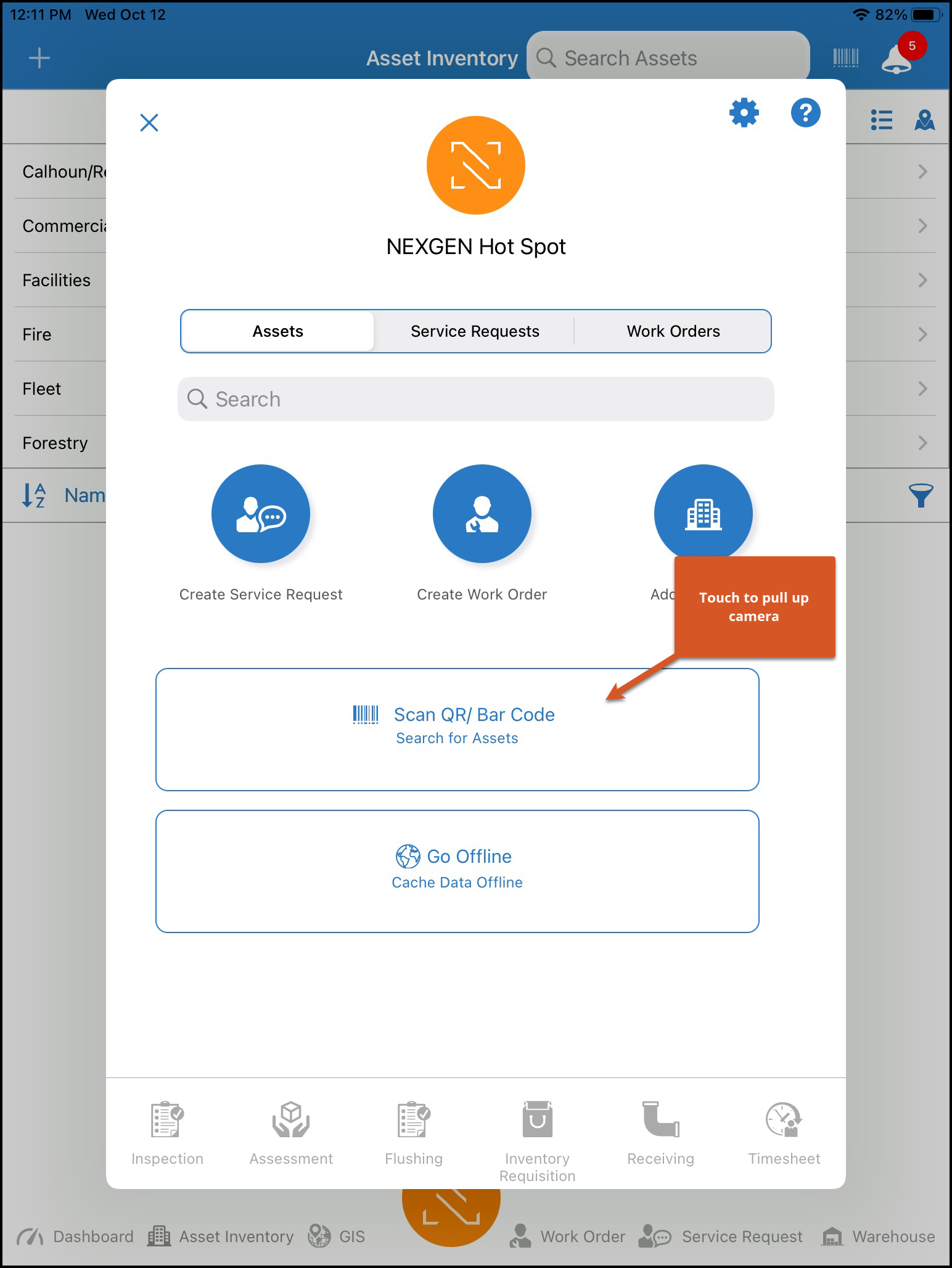The image size is (952, 1268).
Task: Close the NEXGEN Hot Spot panel
Action: click(x=149, y=123)
